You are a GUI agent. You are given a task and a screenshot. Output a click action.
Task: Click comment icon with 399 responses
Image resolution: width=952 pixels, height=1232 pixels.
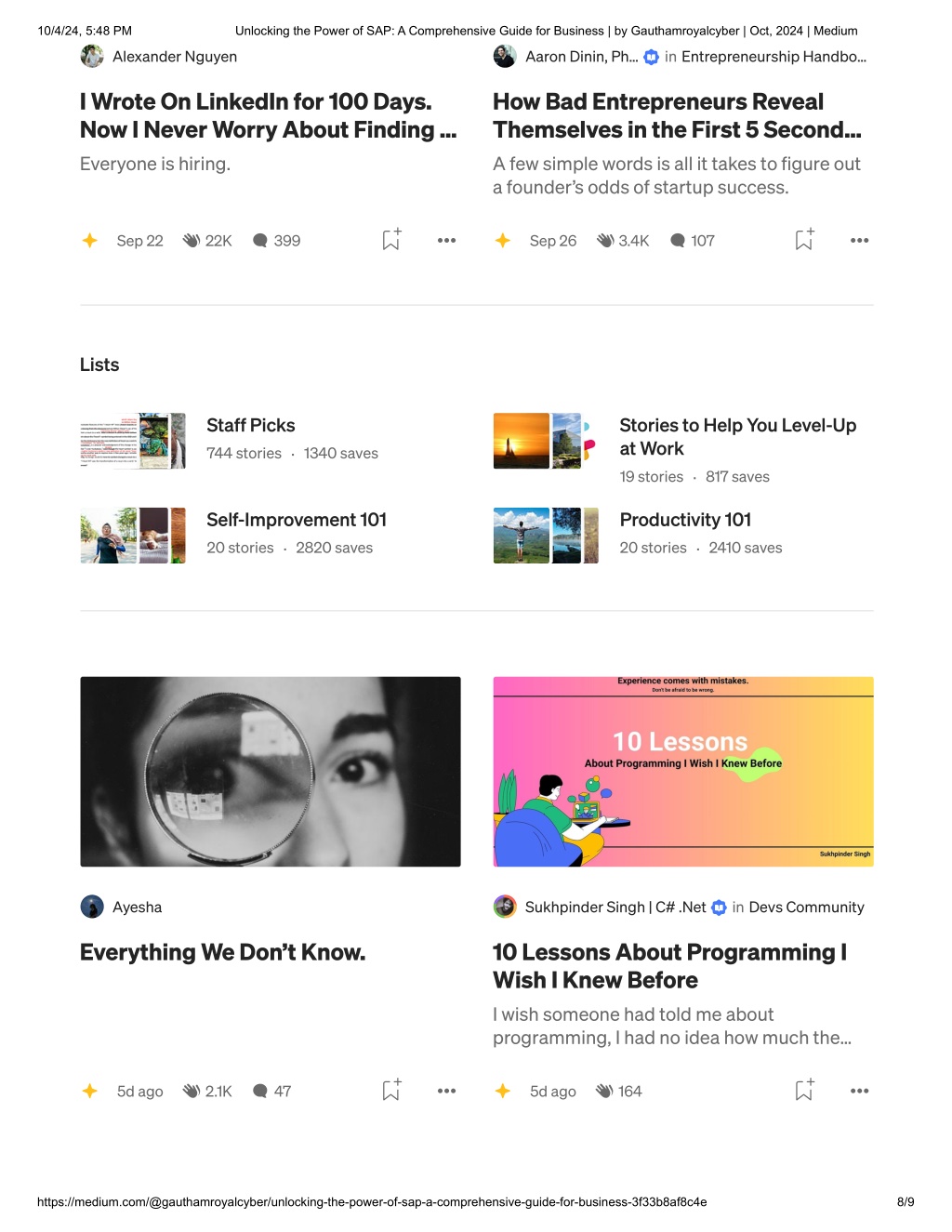tap(260, 240)
